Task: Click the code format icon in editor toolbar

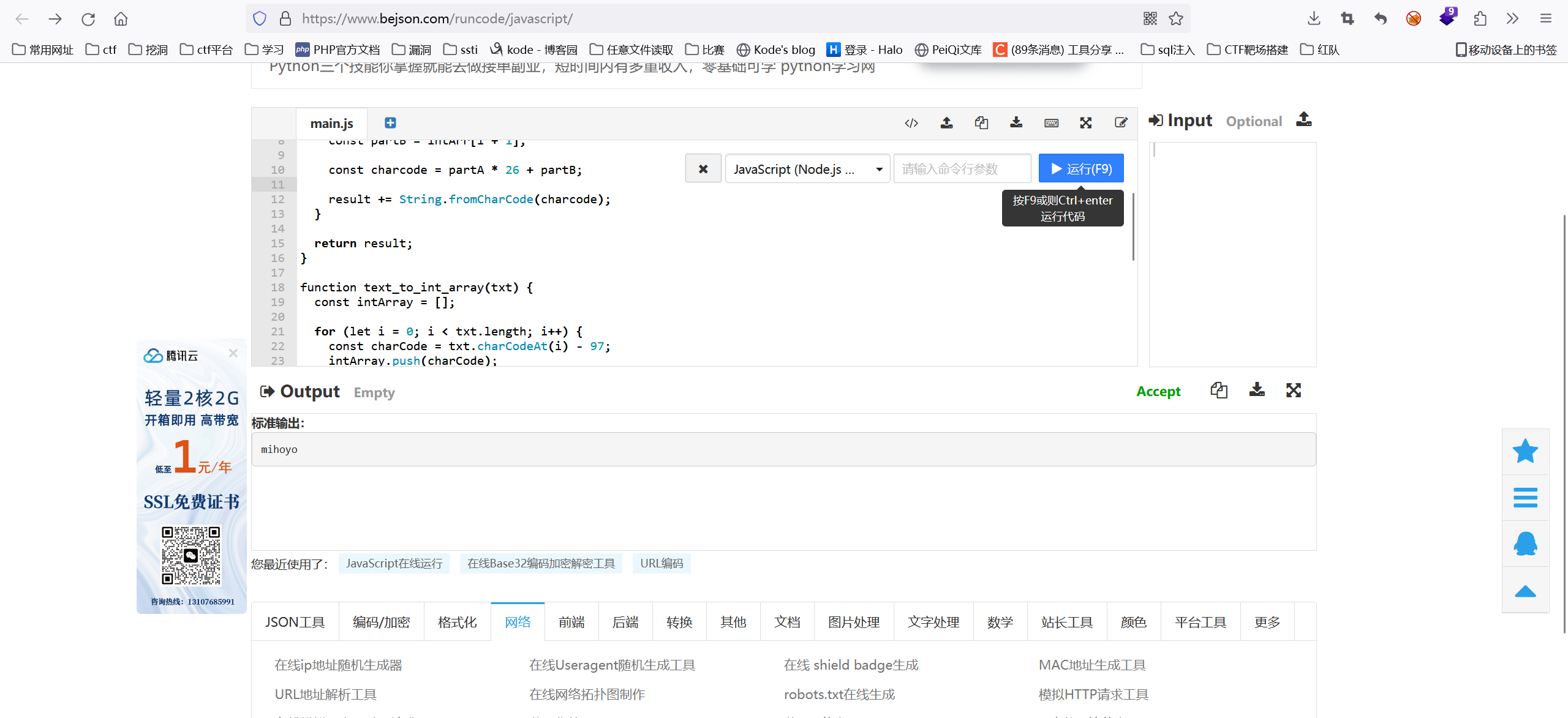Action: [x=911, y=123]
